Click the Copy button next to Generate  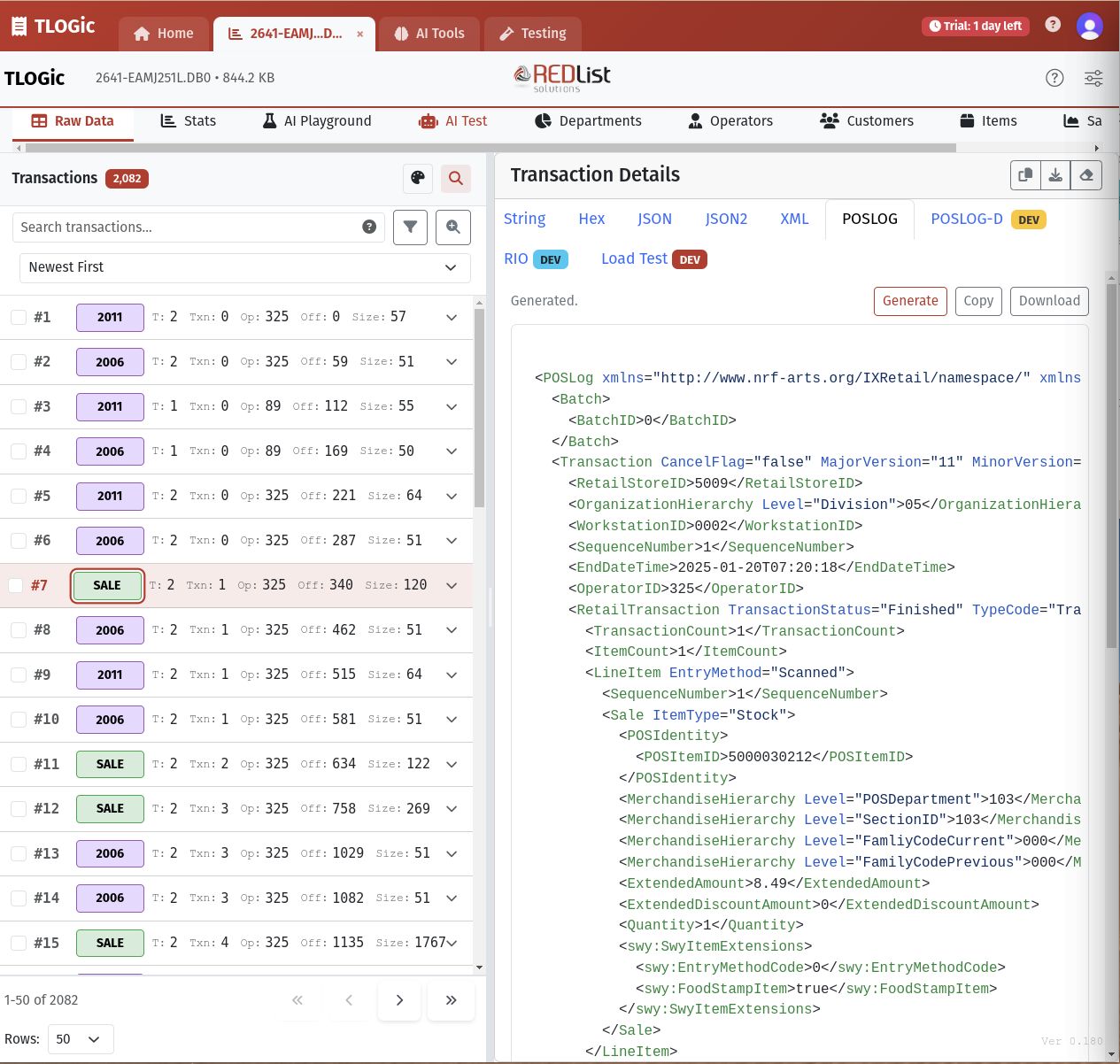pyautogui.click(x=978, y=301)
